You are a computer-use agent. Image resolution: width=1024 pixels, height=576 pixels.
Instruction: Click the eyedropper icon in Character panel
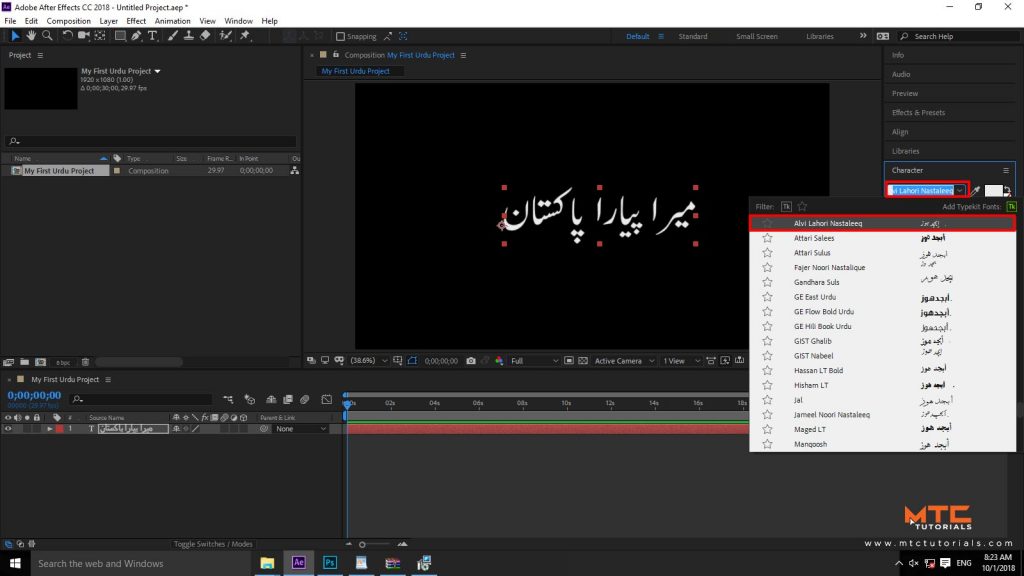(975, 191)
